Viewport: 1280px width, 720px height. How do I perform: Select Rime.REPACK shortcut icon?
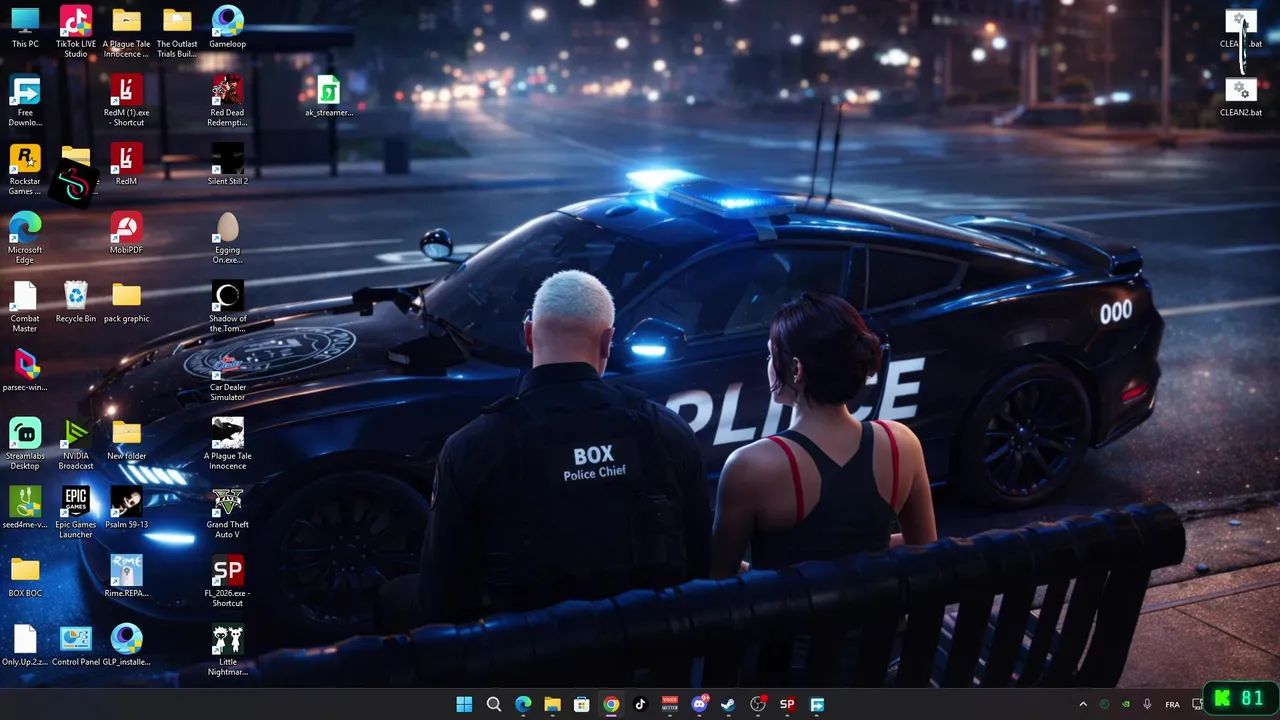(126, 576)
